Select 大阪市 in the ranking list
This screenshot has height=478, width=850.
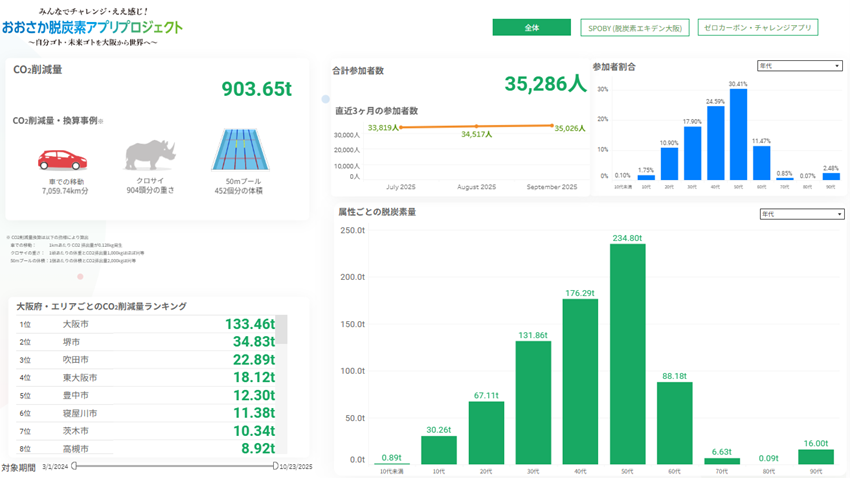point(75,324)
